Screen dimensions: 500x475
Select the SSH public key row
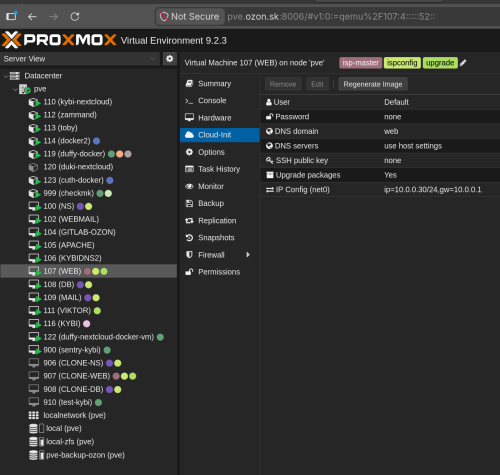(x=380, y=160)
